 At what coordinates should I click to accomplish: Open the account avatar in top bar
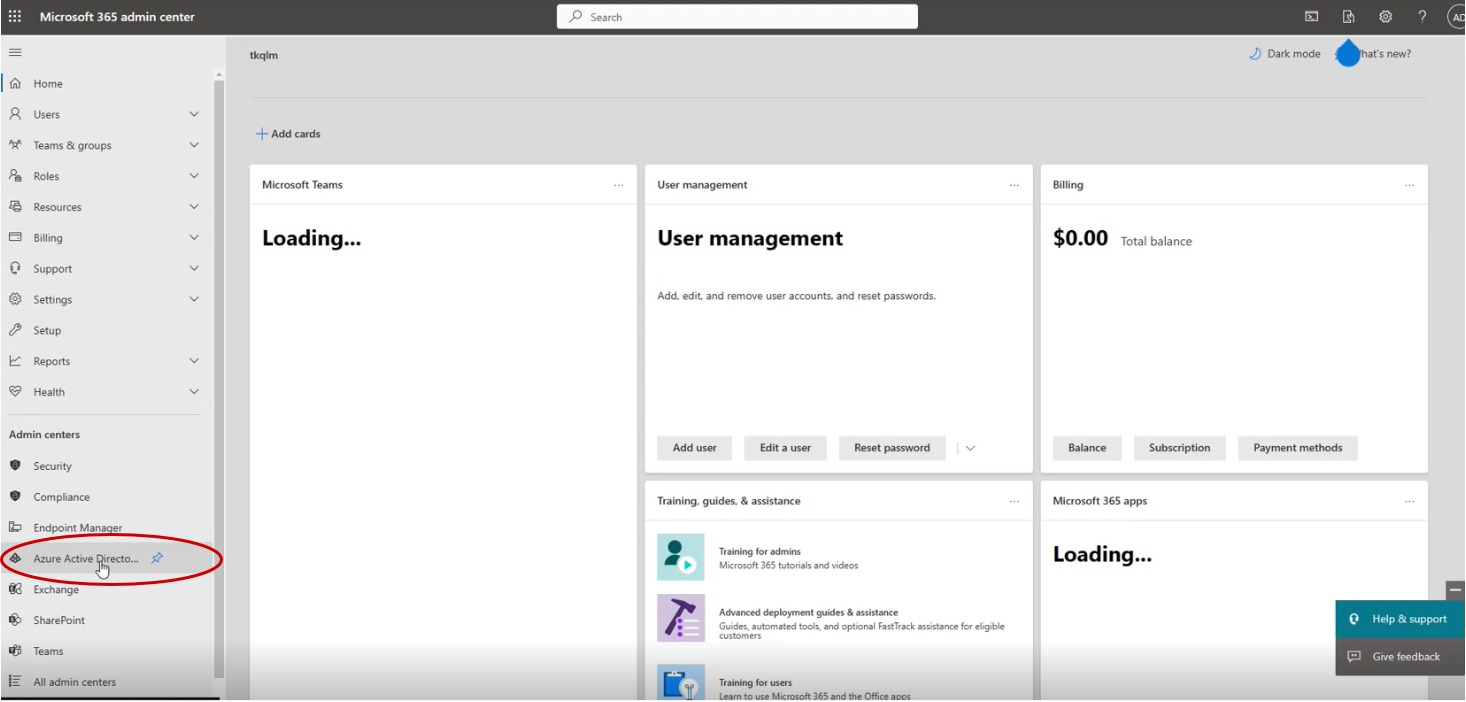tap(1457, 17)
